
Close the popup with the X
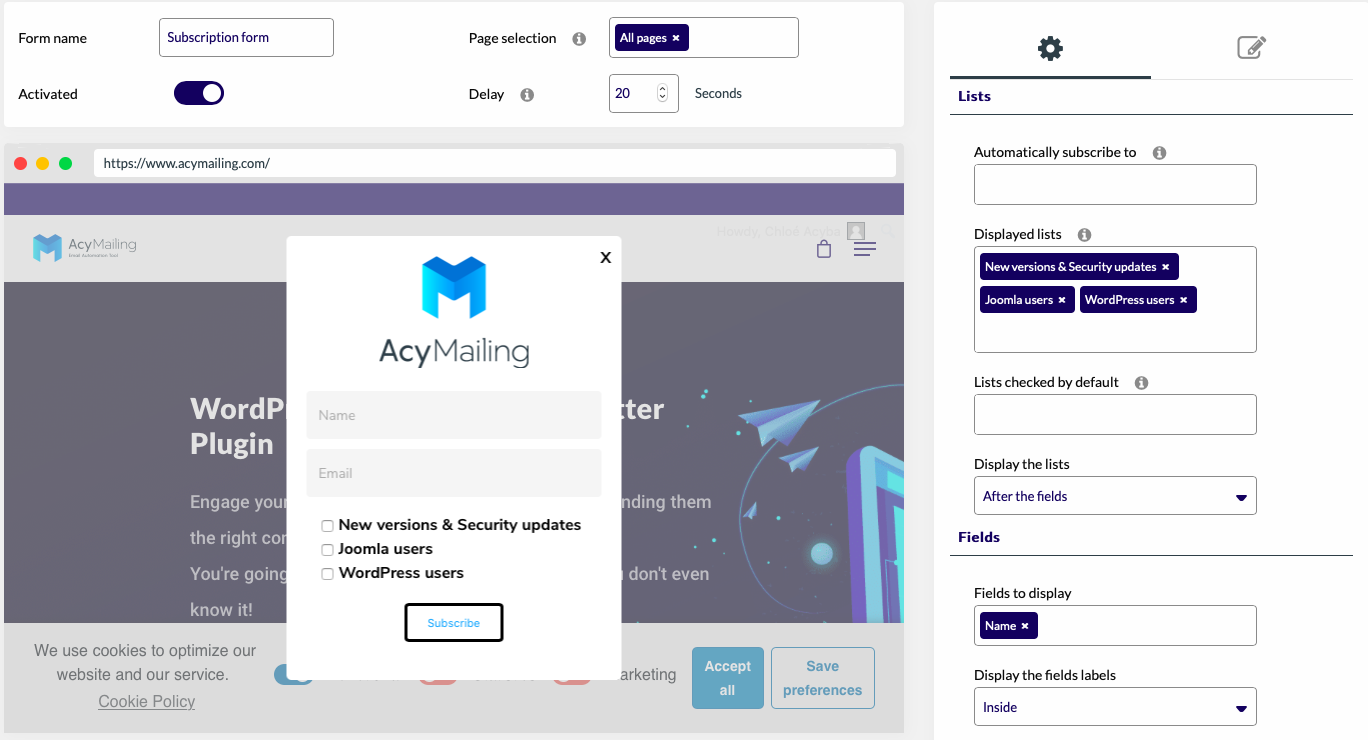click(605, 257)
